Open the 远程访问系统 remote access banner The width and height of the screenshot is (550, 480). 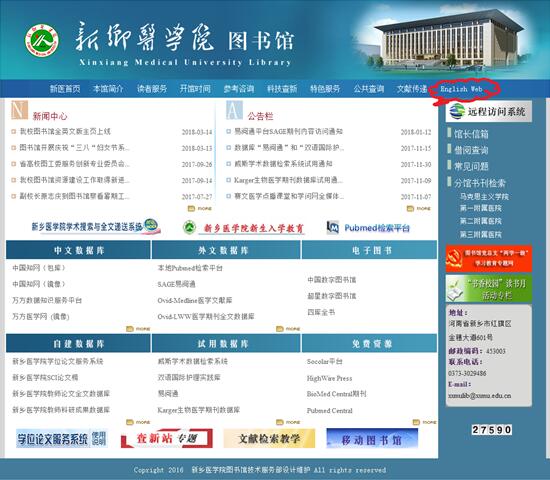[x=489, y=112]
